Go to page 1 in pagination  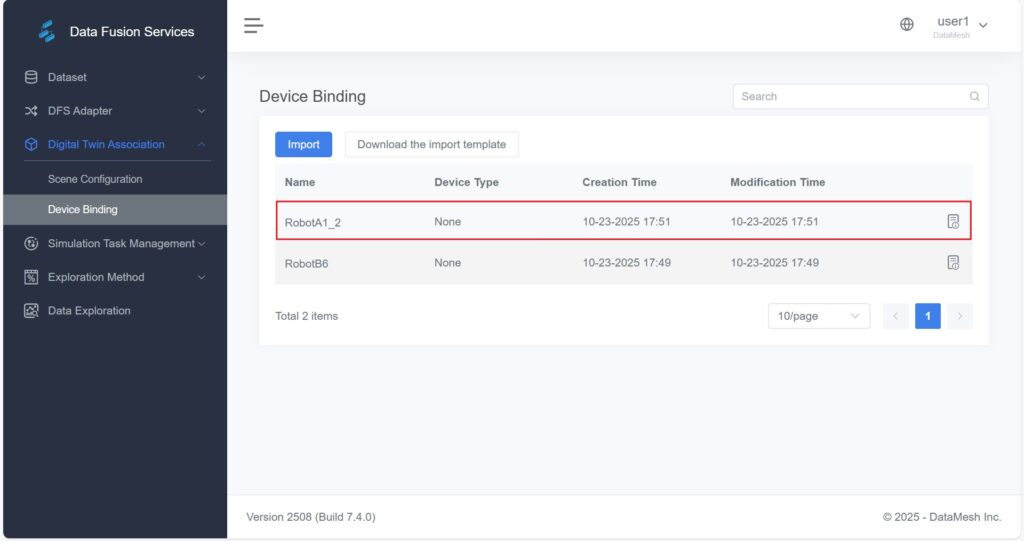pyautogui.click(x=927, y=316)
